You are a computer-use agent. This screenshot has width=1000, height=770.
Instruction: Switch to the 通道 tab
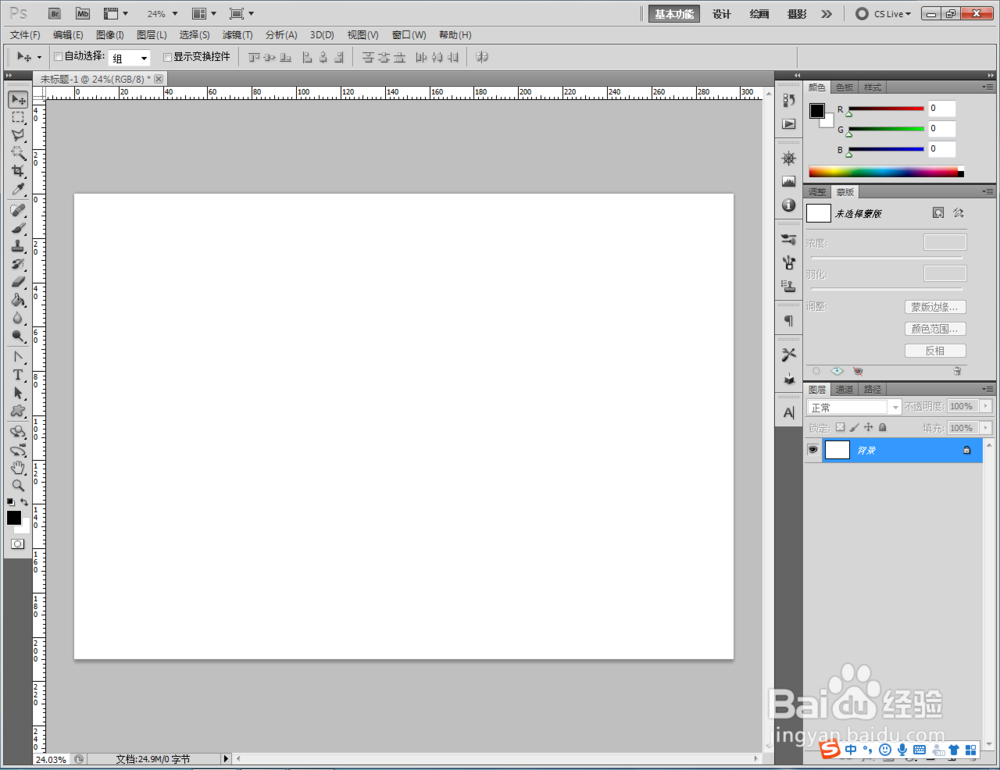(x=844, y=389)
